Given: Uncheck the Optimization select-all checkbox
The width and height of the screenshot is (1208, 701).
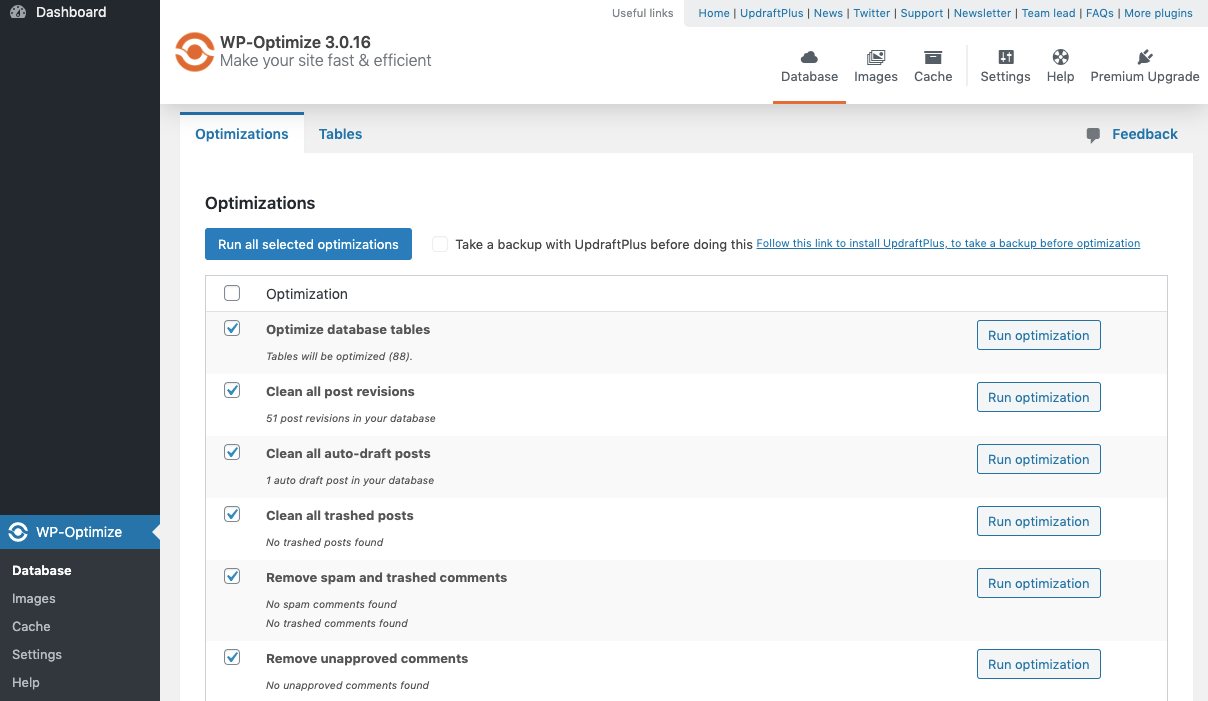Looking at the screenshot, I should coord(232,293).
